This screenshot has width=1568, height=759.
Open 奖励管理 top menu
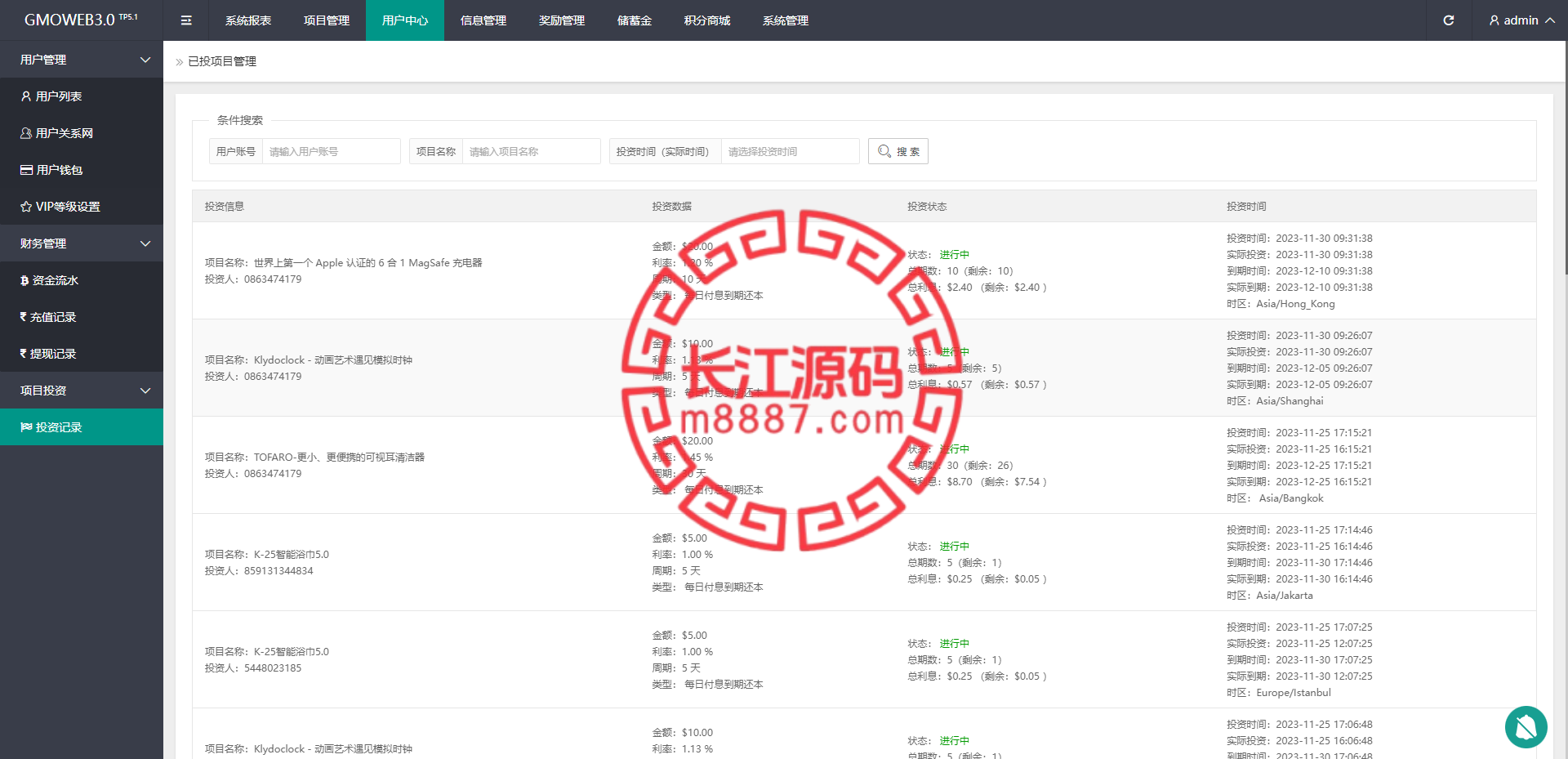[x=562, y=20]
